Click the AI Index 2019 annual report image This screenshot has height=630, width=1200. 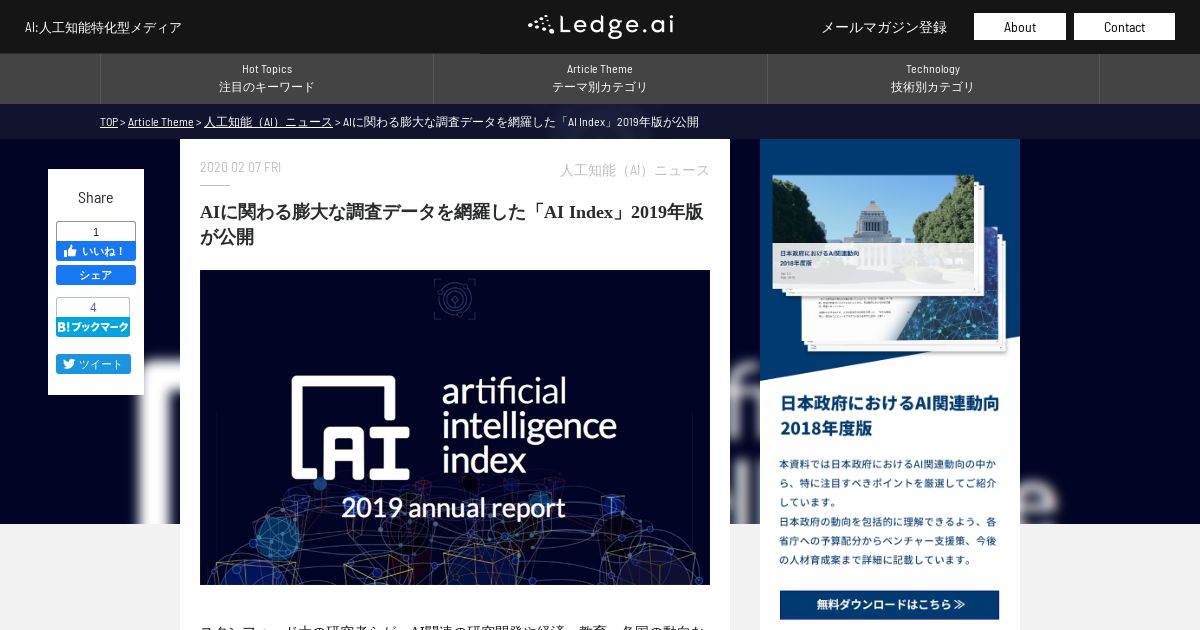click(455, 427)
